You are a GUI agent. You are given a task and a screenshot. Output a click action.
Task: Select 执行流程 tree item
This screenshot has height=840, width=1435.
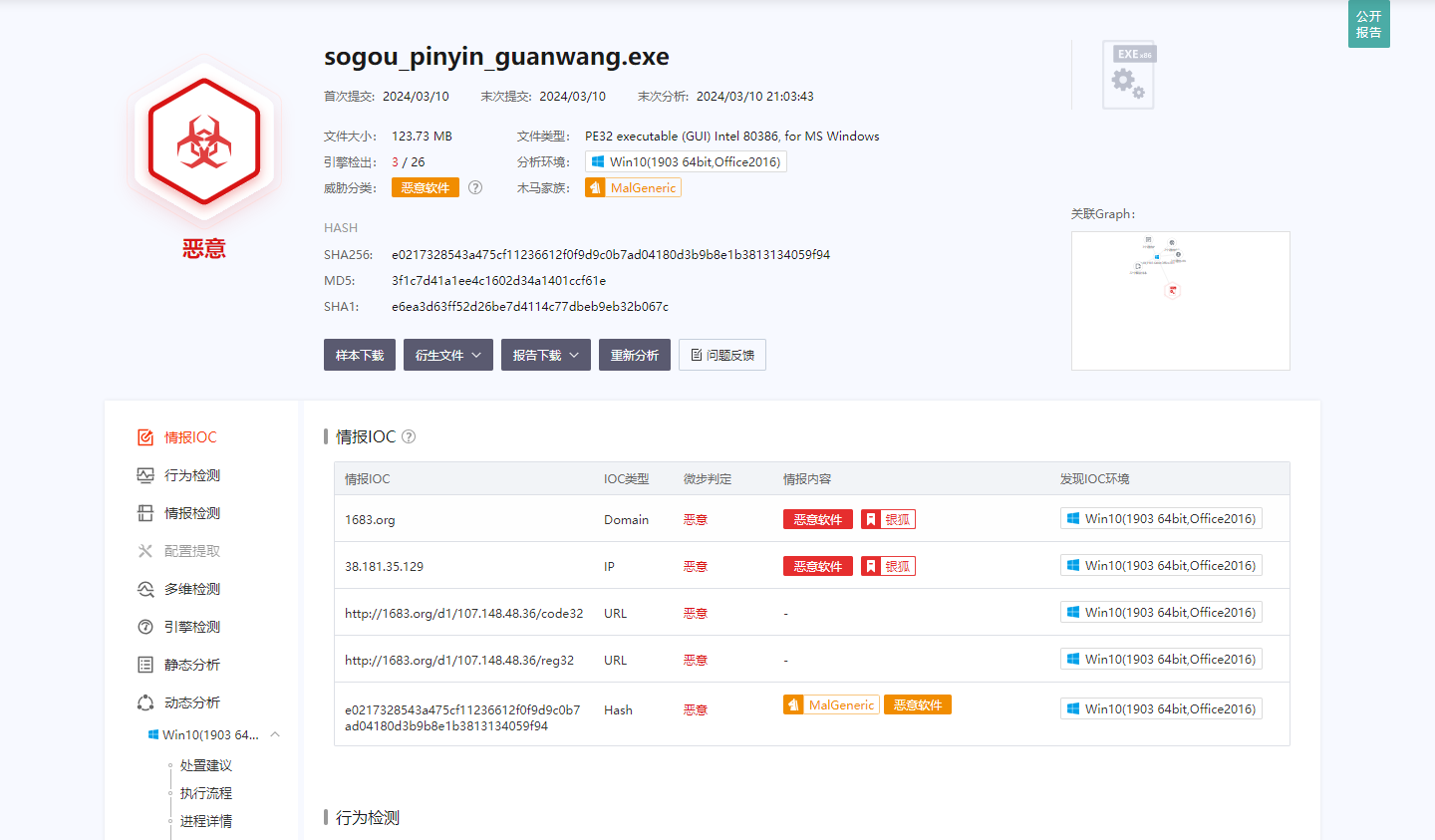click(x=206, y=793)
